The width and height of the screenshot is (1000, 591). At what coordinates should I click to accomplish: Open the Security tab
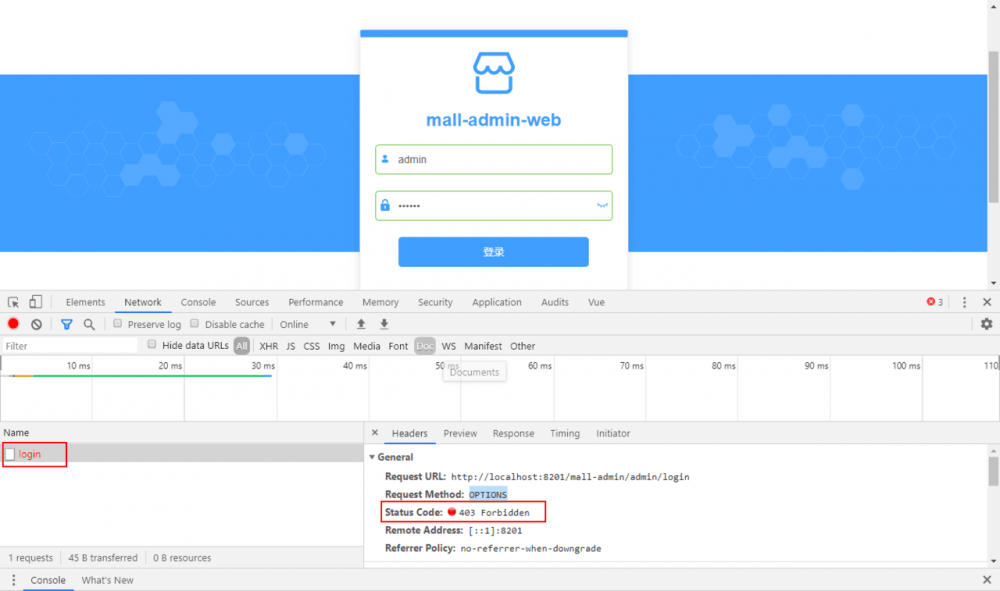(x=436, y=302)
